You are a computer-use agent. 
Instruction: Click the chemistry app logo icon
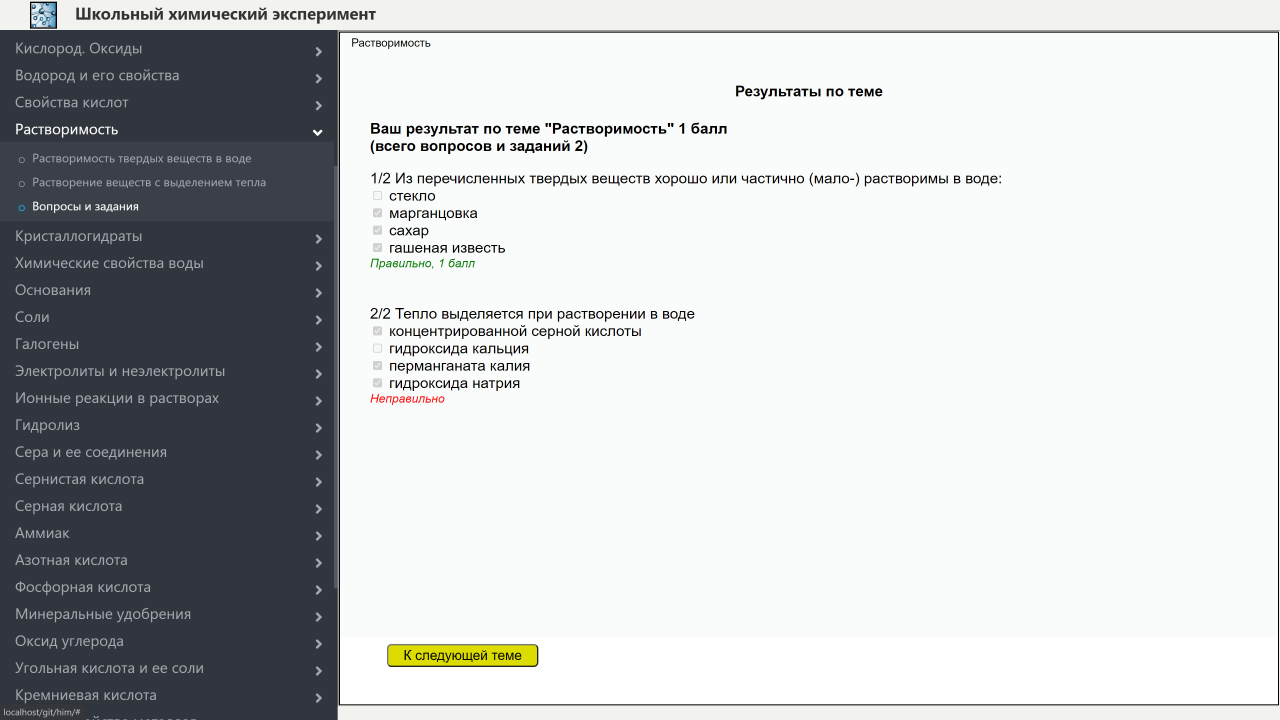pos(43,15)
